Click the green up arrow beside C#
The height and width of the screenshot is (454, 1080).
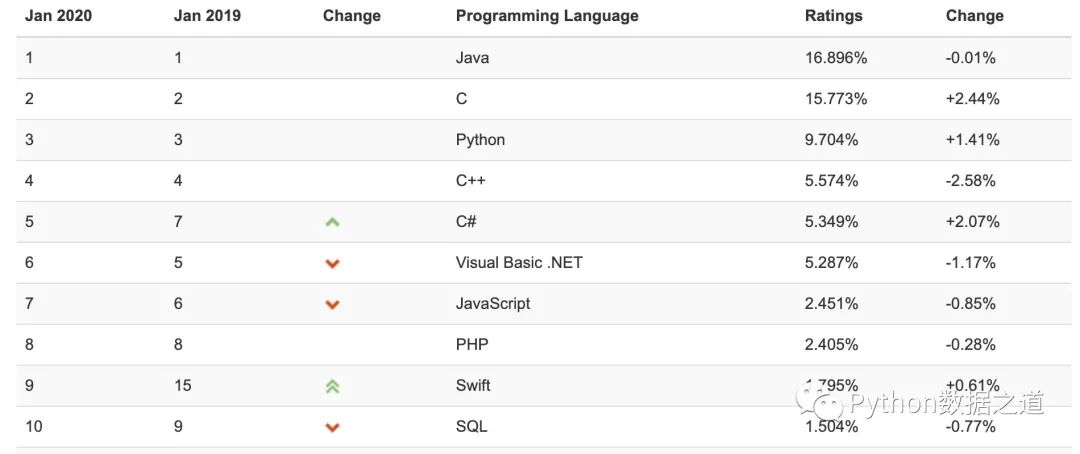[x=333, y=222]
